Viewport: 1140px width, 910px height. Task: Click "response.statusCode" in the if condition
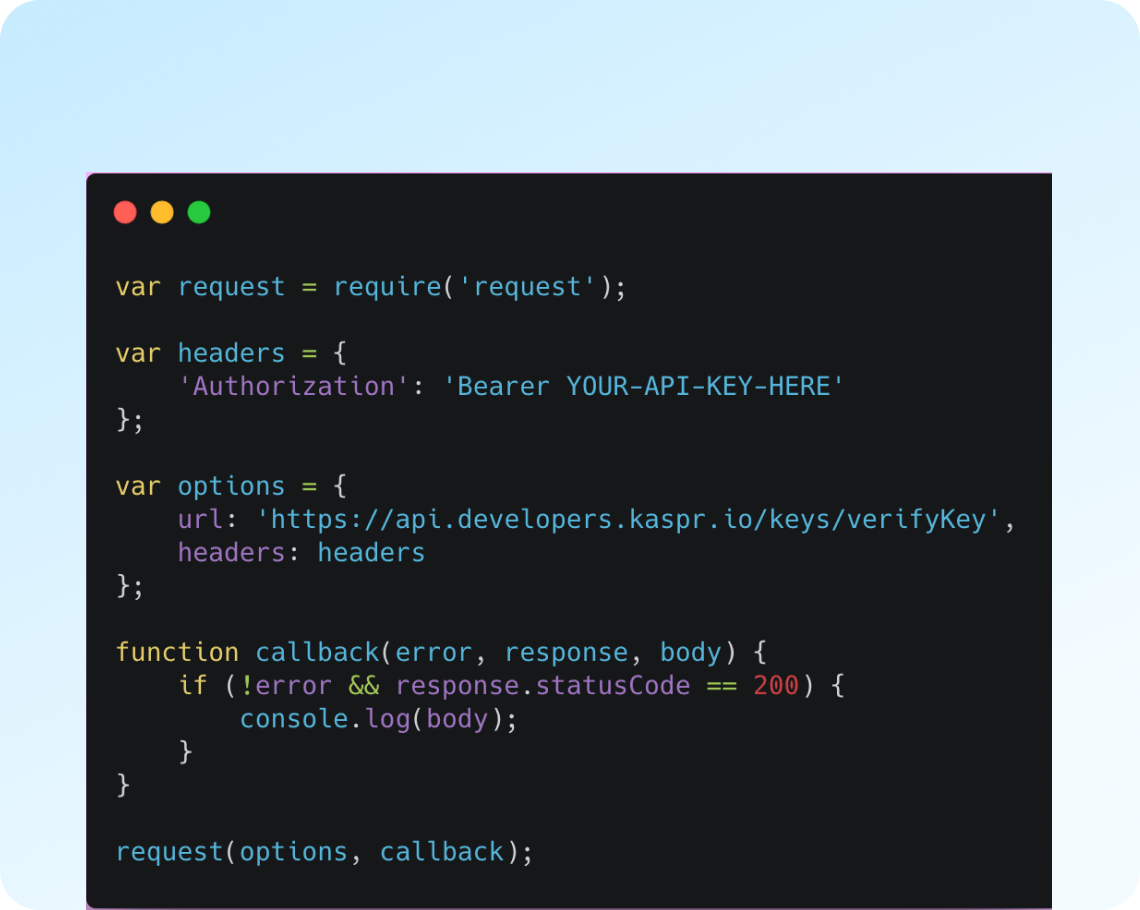543,685
